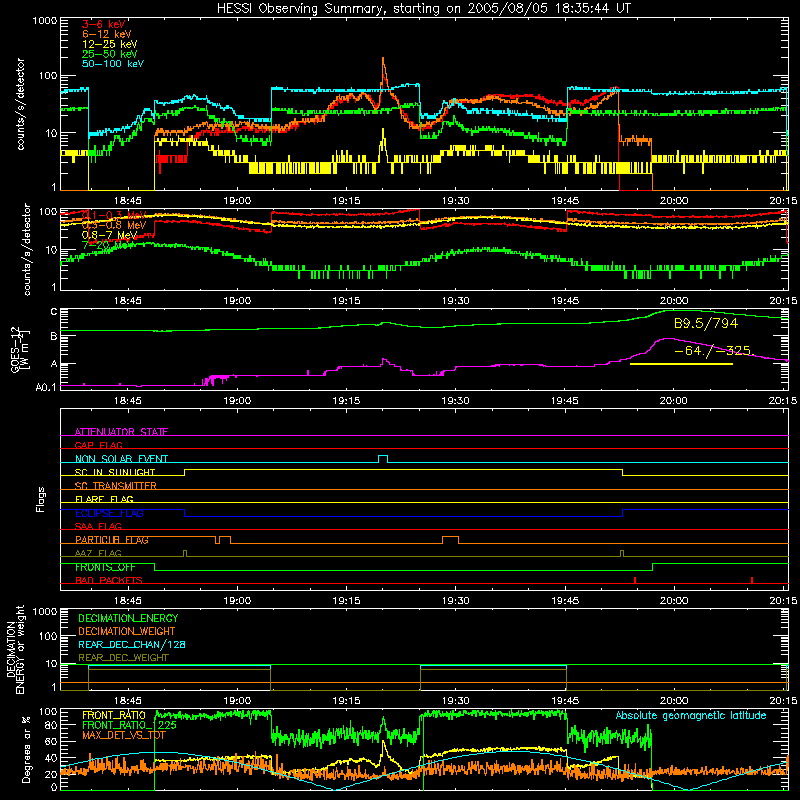Screen dimensions: 800x800
Task: Click the GOES-12 axis label
Action: 20,350
